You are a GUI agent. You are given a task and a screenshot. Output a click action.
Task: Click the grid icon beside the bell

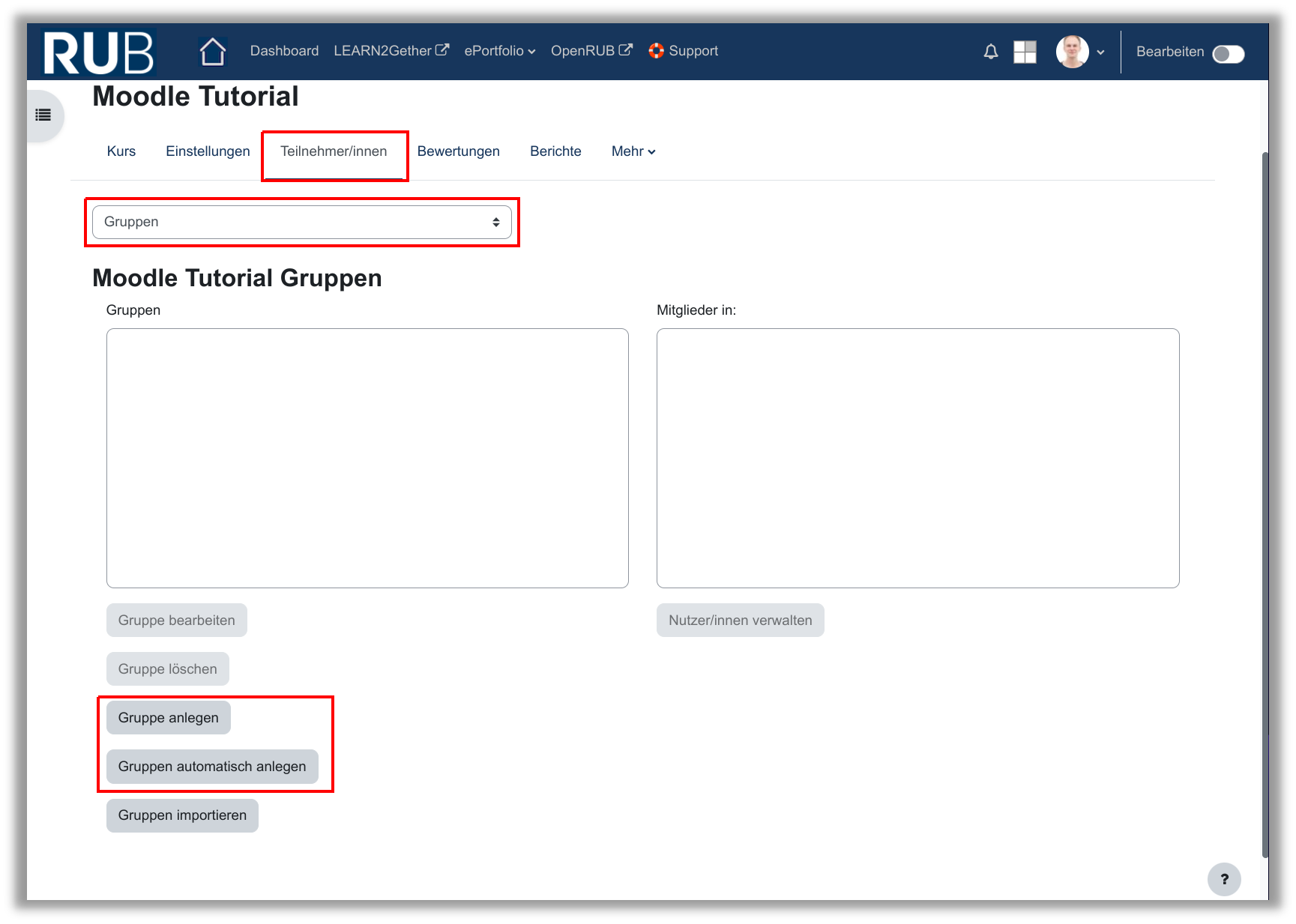(1025, 52)
